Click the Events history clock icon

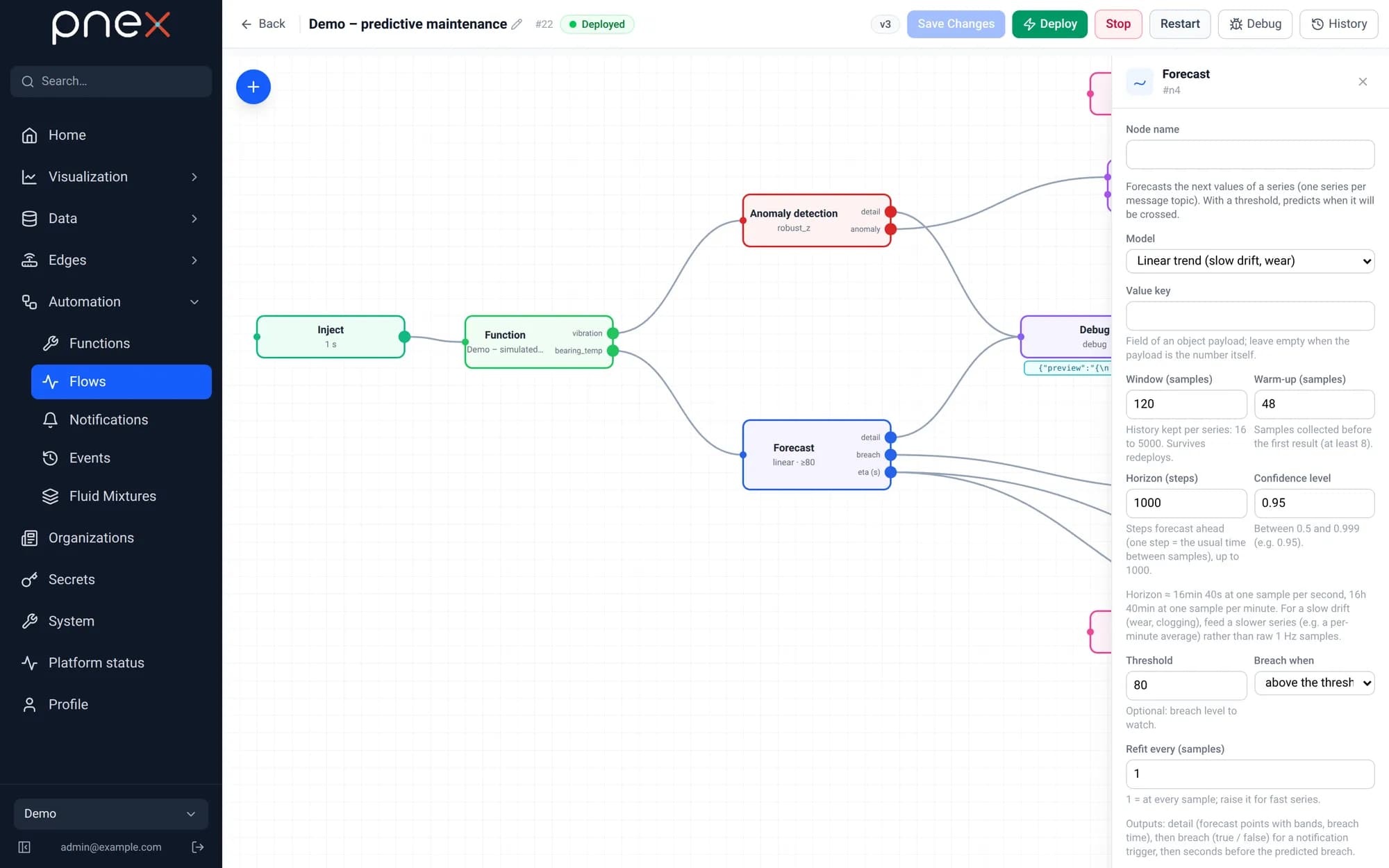tap(50, 458)
